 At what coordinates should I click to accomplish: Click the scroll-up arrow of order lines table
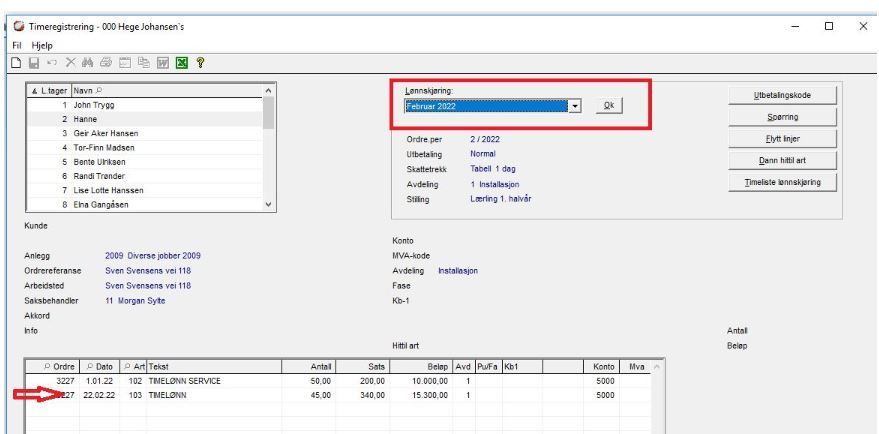pyautogui.click(x=657, y=367)
